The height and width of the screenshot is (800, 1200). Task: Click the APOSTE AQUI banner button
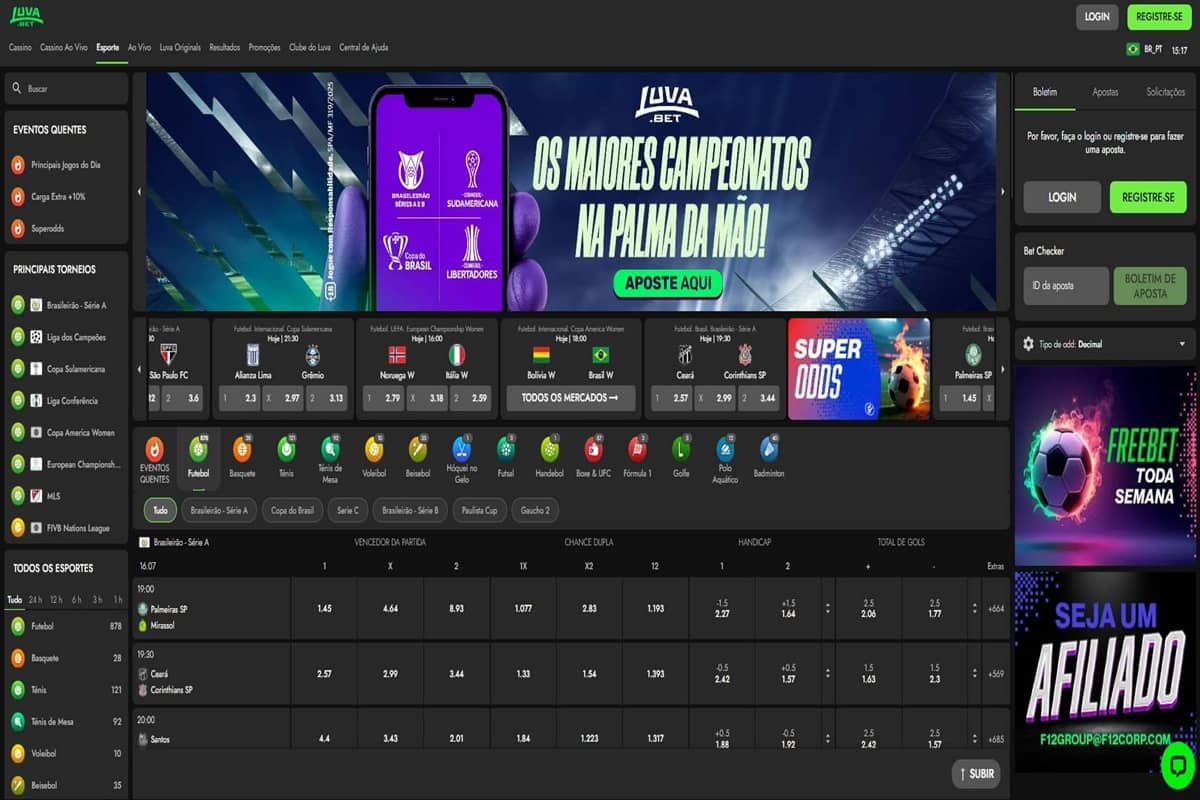pyautogui.click(x=668, y=283)
